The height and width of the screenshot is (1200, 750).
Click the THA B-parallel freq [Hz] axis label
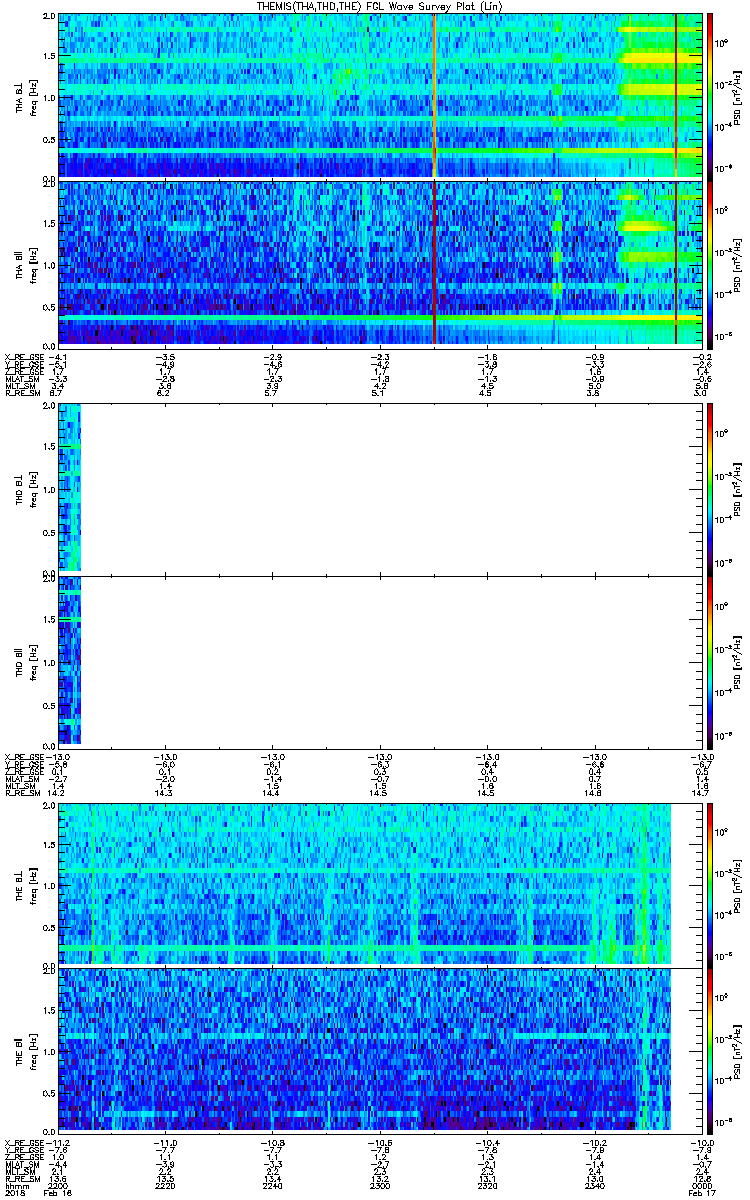click(x=33, y=264)
